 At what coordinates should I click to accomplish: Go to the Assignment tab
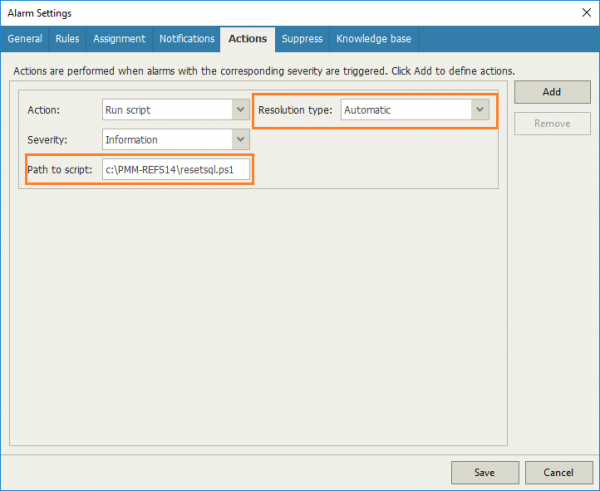coord(119,39)
